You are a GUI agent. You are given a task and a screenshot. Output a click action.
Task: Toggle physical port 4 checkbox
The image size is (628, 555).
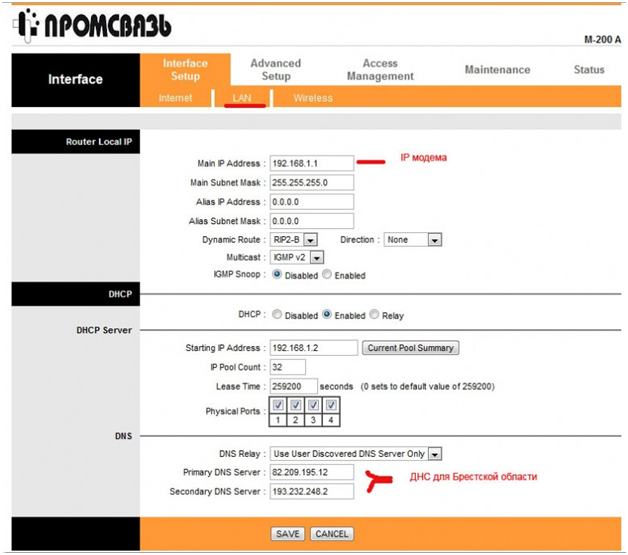click(x=330, y=406)
